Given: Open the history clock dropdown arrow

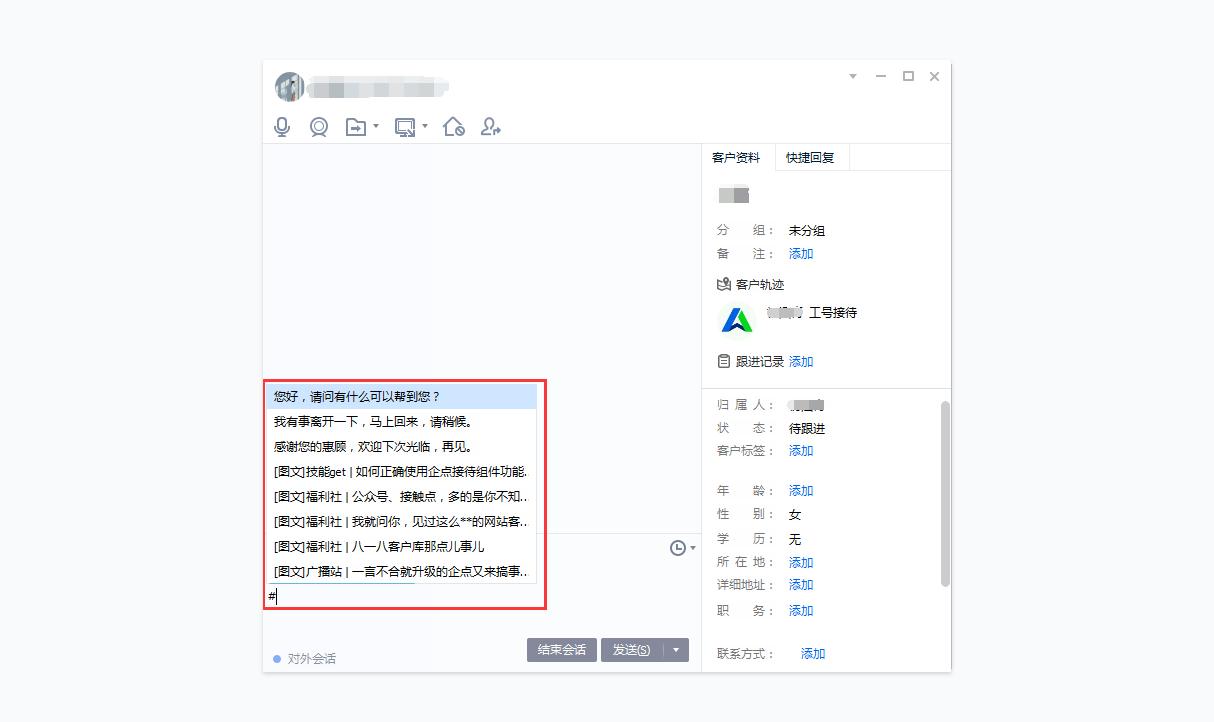Looking at the screenshot, I should (x=691, y=547).
